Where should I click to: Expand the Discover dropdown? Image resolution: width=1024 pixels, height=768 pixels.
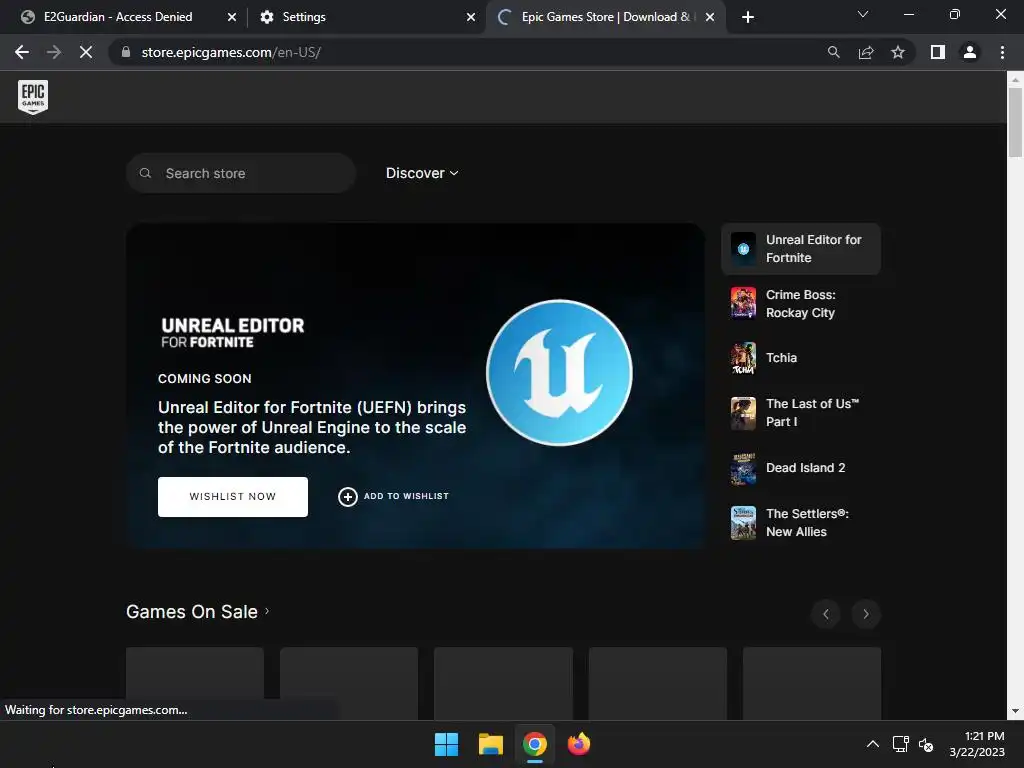pyautogui.click(x=422, y=173)
